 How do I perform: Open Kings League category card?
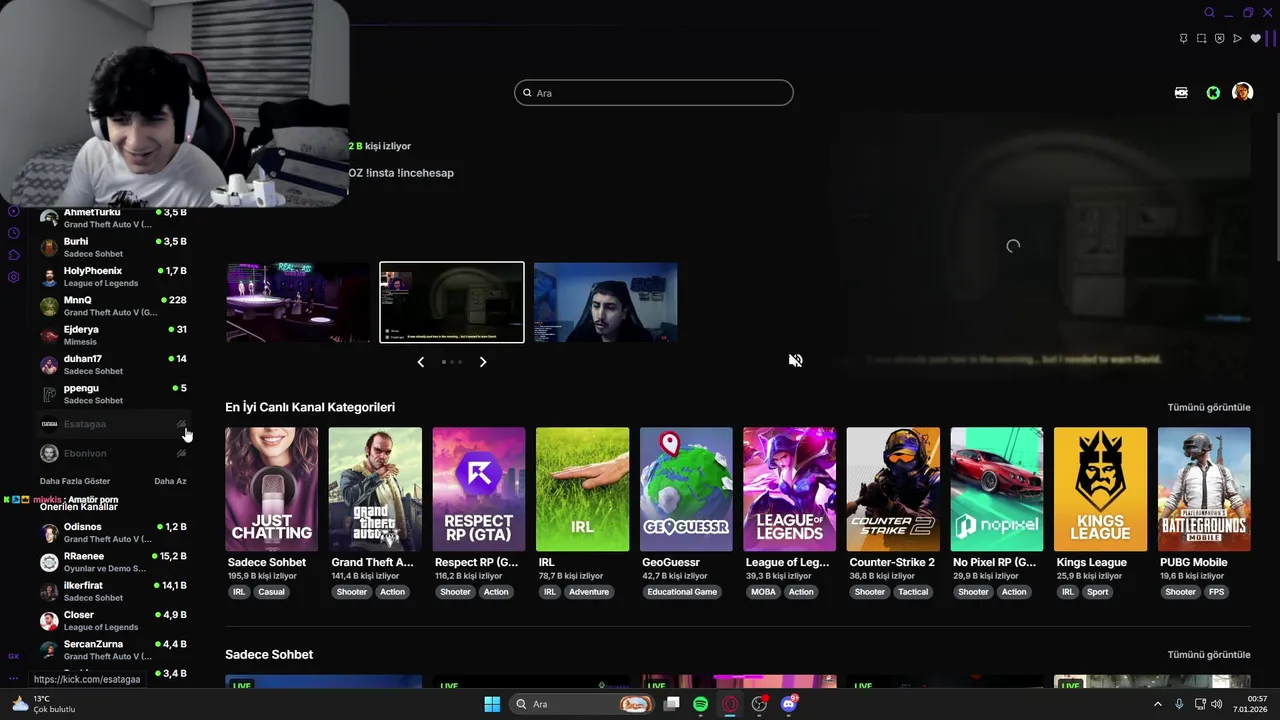[x=1100, y=489]
